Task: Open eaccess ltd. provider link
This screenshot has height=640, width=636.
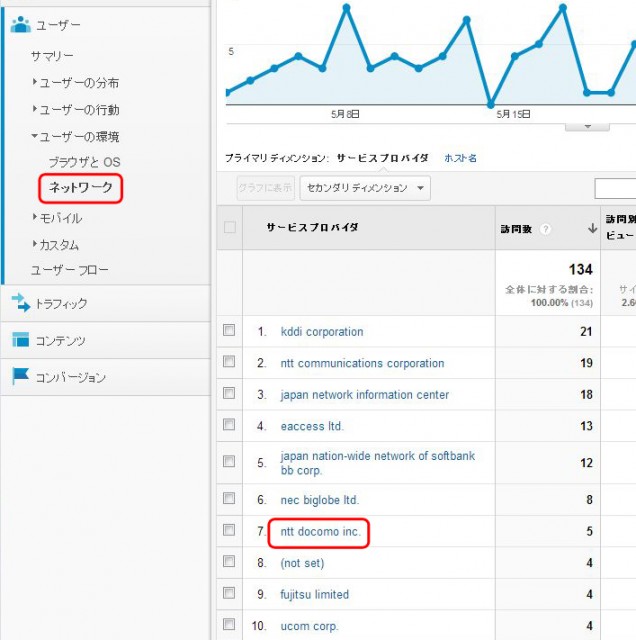Action: (312, 426)
